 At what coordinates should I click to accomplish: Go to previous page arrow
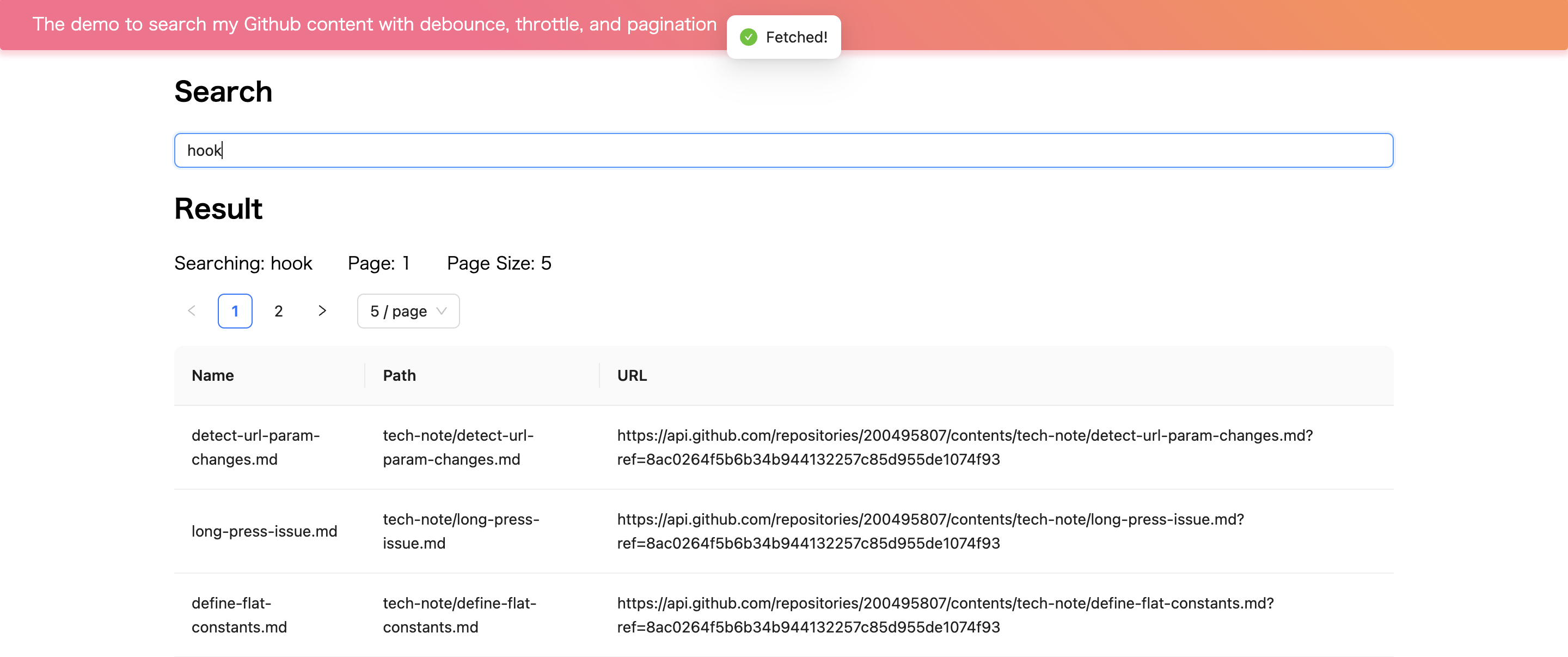pos(191,311)
